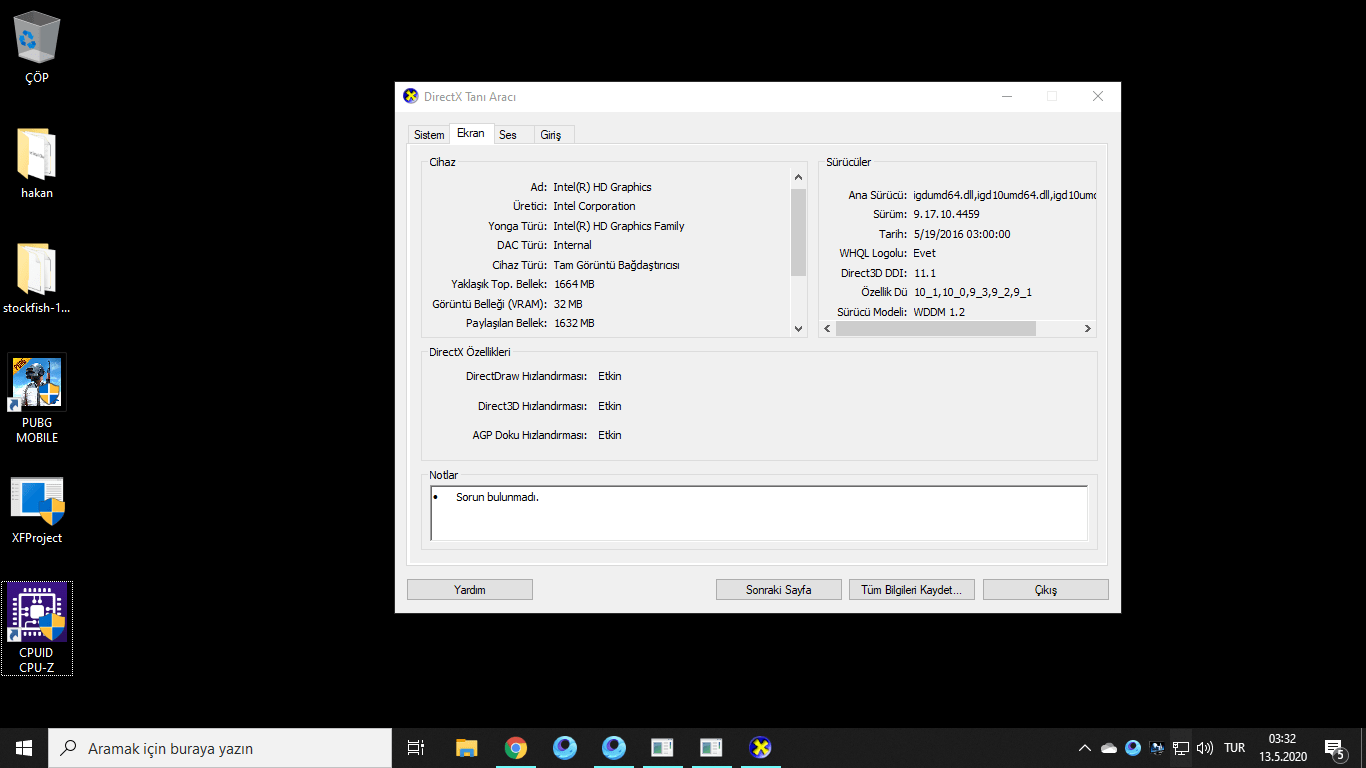Click Direct3D Hızlandırması "Etkin" status
The height and width of the screenshot is (768, 1366).
click(x=610, y=406)
